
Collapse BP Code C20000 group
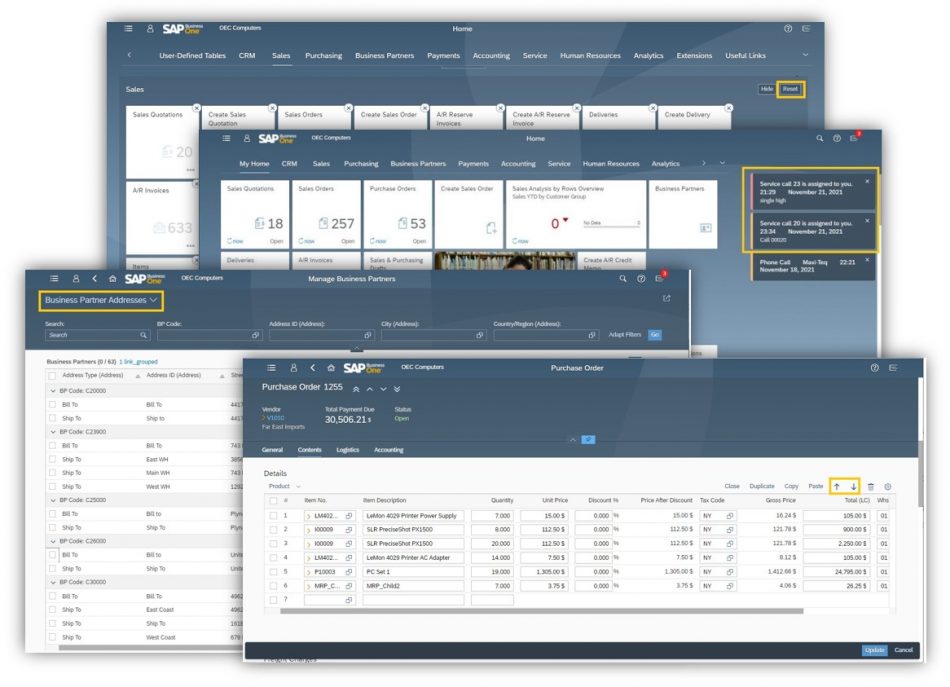[53, 391]
